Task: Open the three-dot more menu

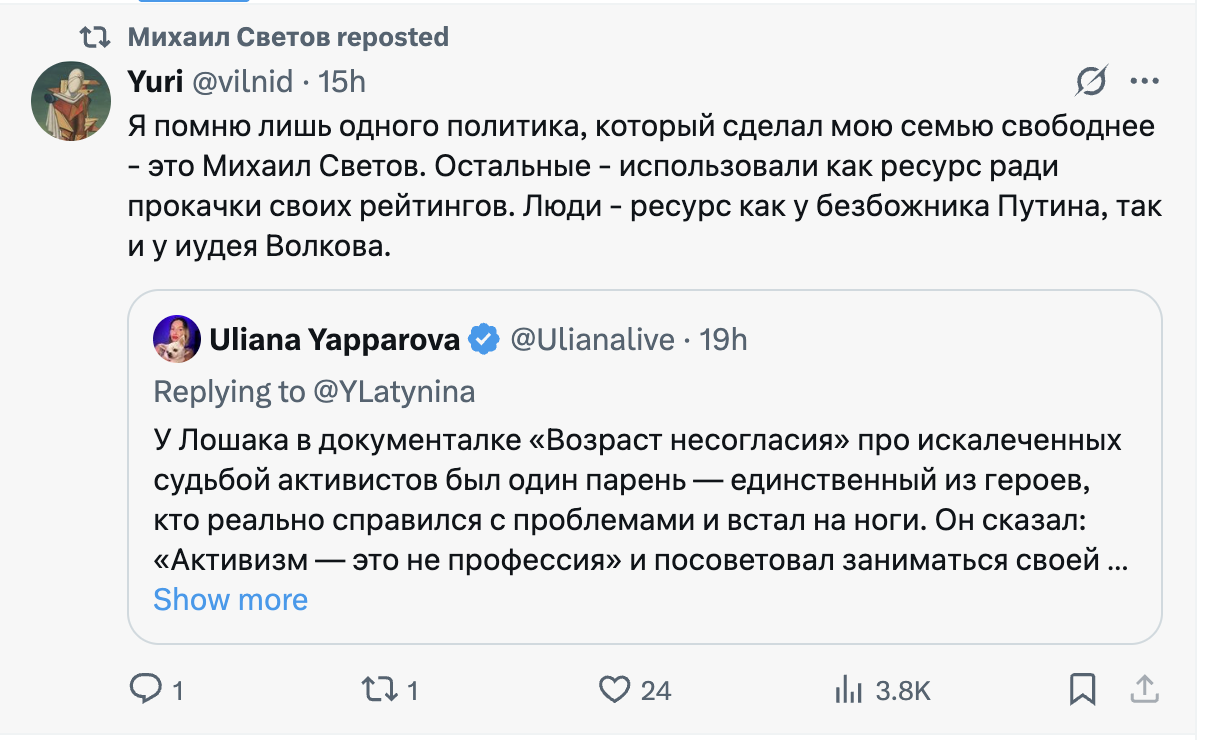Action: [1144, 80]
